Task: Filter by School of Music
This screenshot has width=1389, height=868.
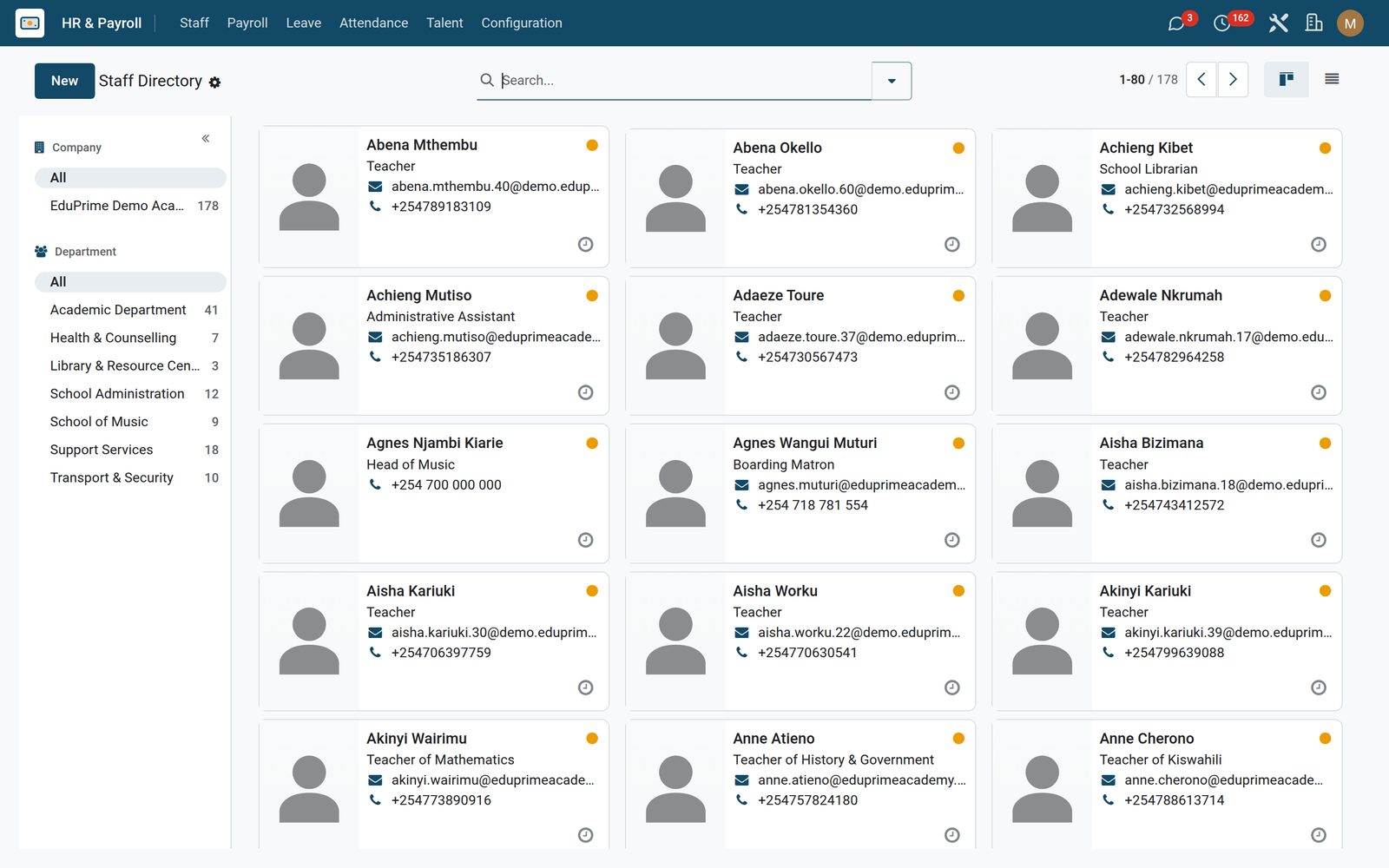Action: coord(130,422)
